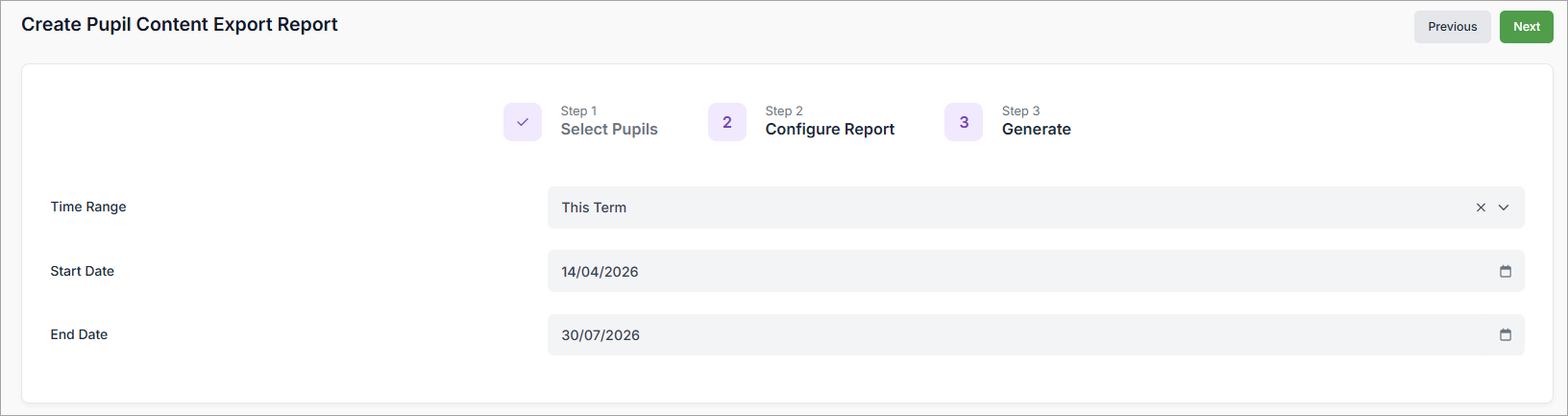The width and height of the screenshot is (1568, 416).
Task: Go to the Configure Report step
Action: [830, 129]
